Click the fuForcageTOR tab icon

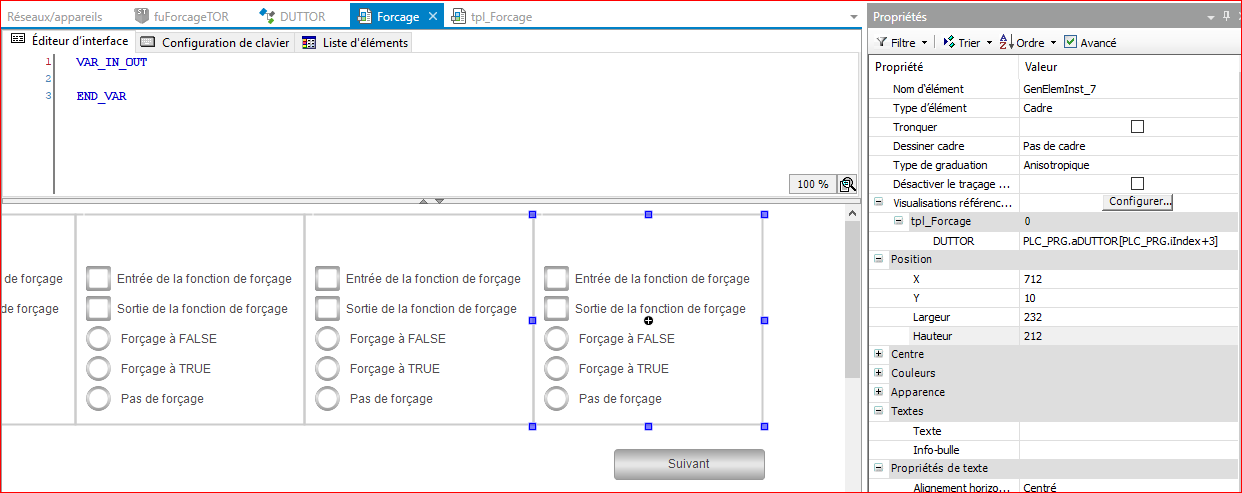[142, 17]
